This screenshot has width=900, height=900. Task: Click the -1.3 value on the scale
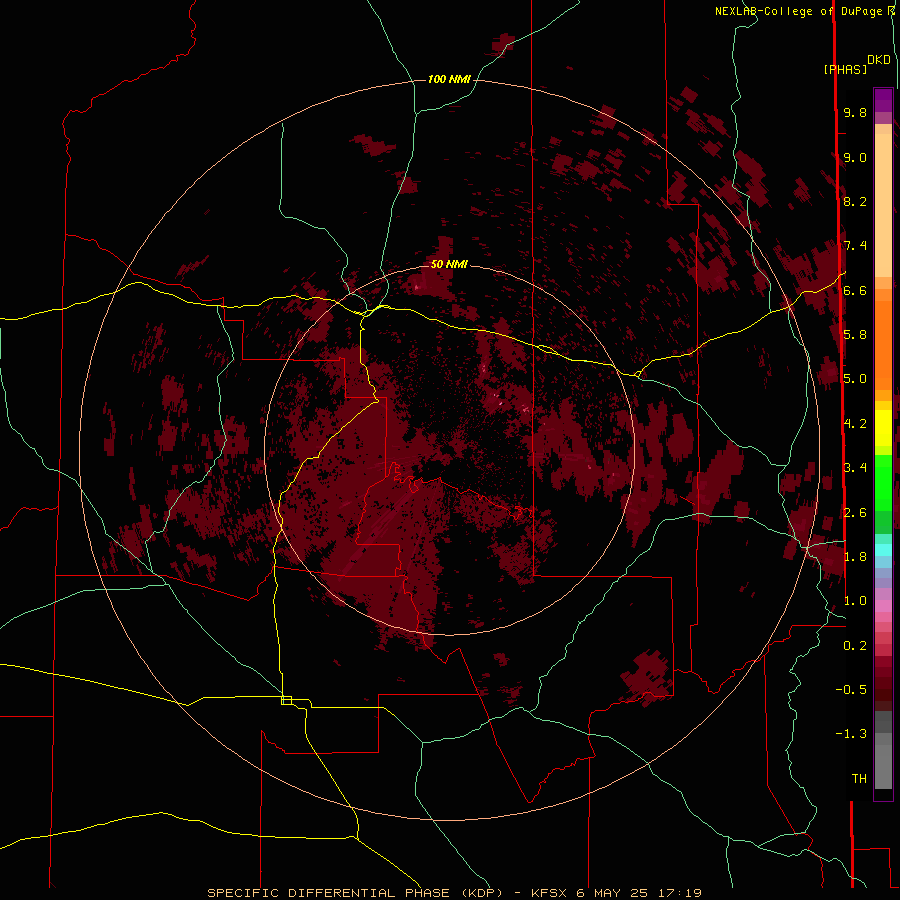[x=852, y=734]
